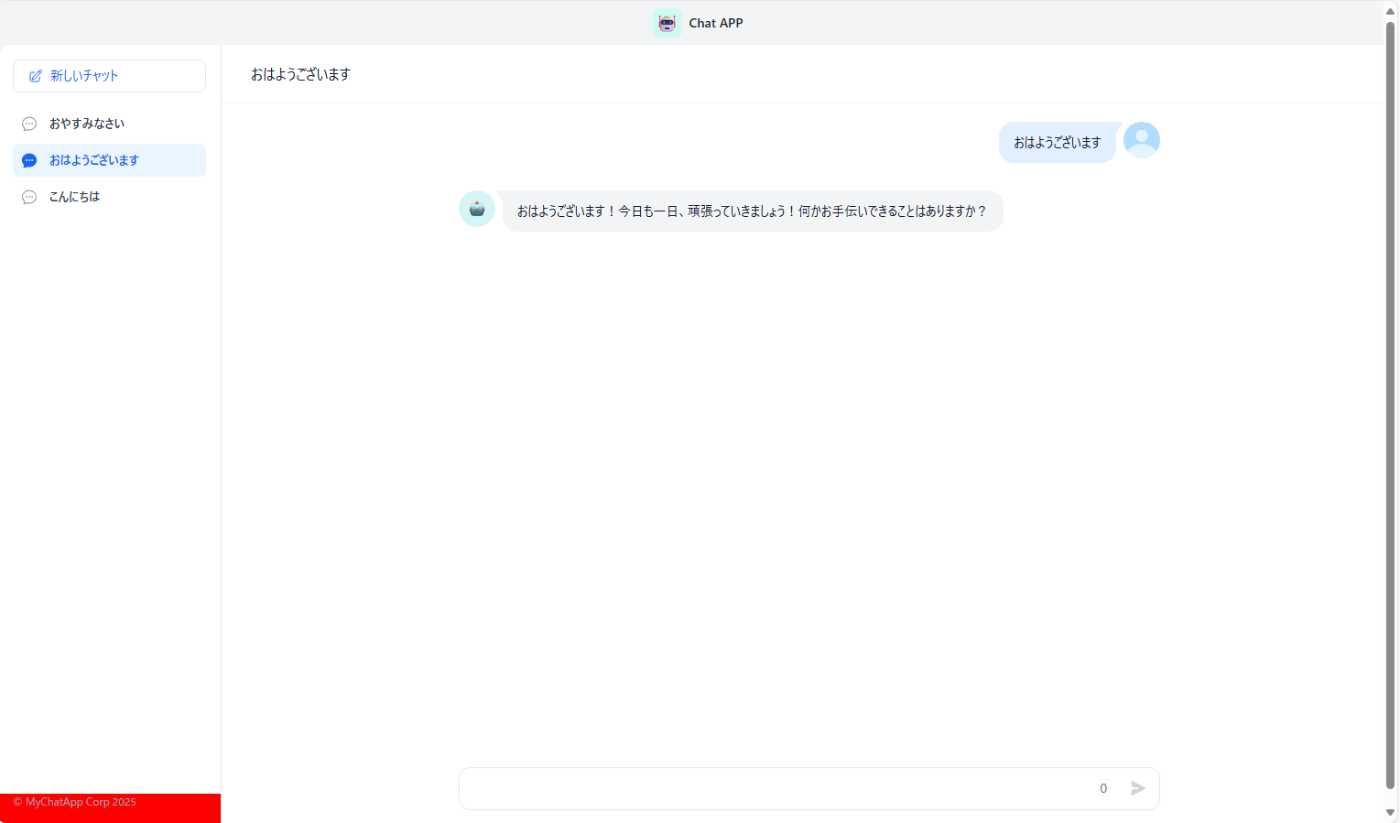The height and width of the screenshot is (823, 1400).
Task: Click the user message bubble おはようございます
Action: tap(1057, 142)
